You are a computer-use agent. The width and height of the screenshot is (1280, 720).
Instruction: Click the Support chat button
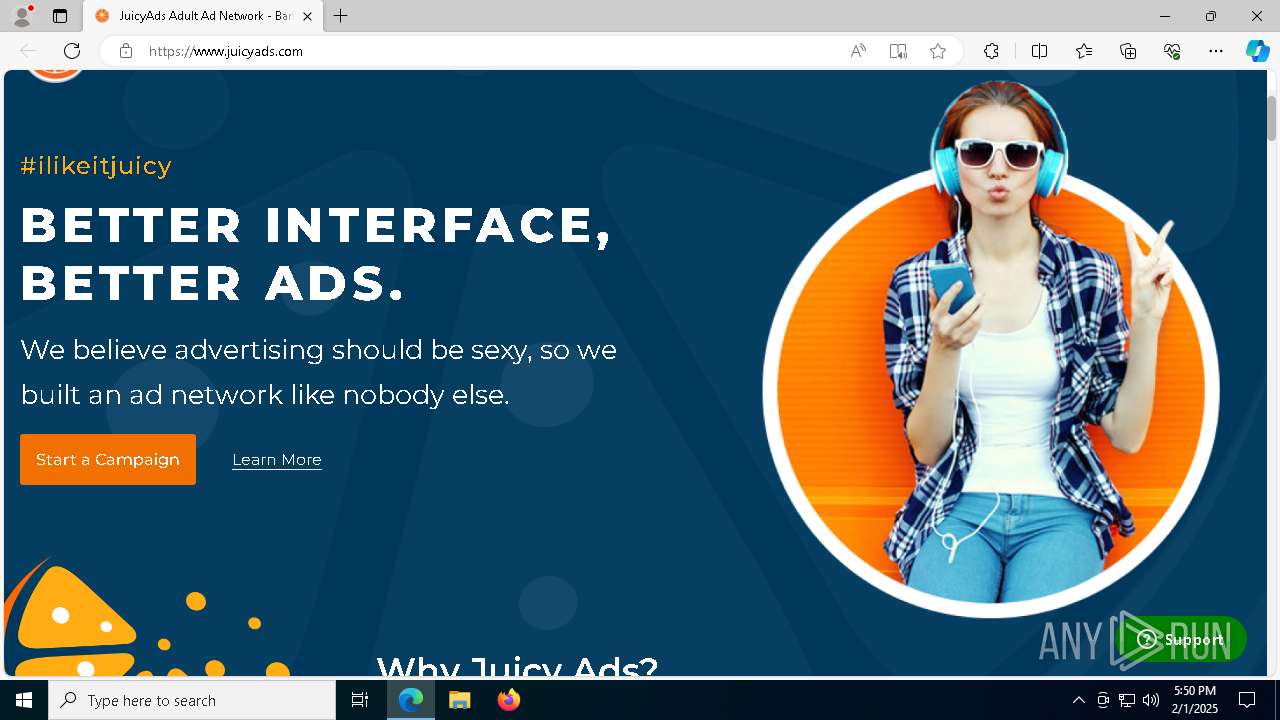[x=1181, y=639]
